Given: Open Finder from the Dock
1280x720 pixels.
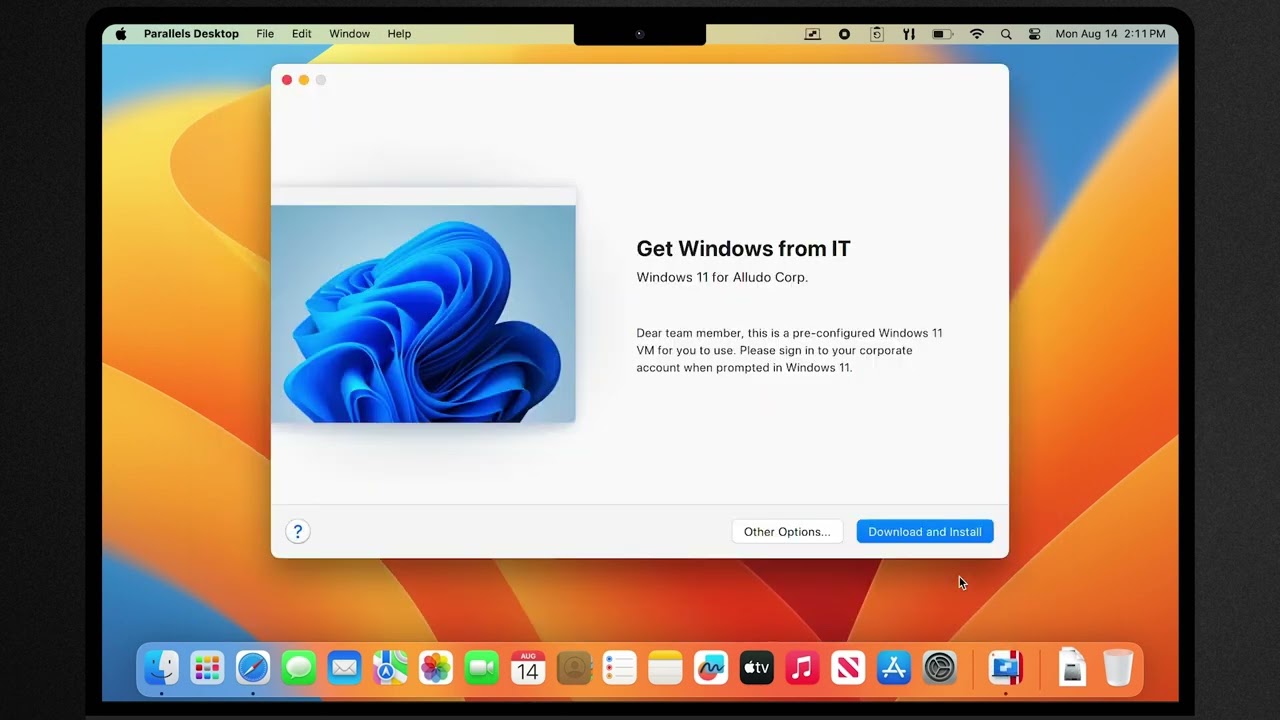Looking at the screenshot, I should (x=161, y=667).
